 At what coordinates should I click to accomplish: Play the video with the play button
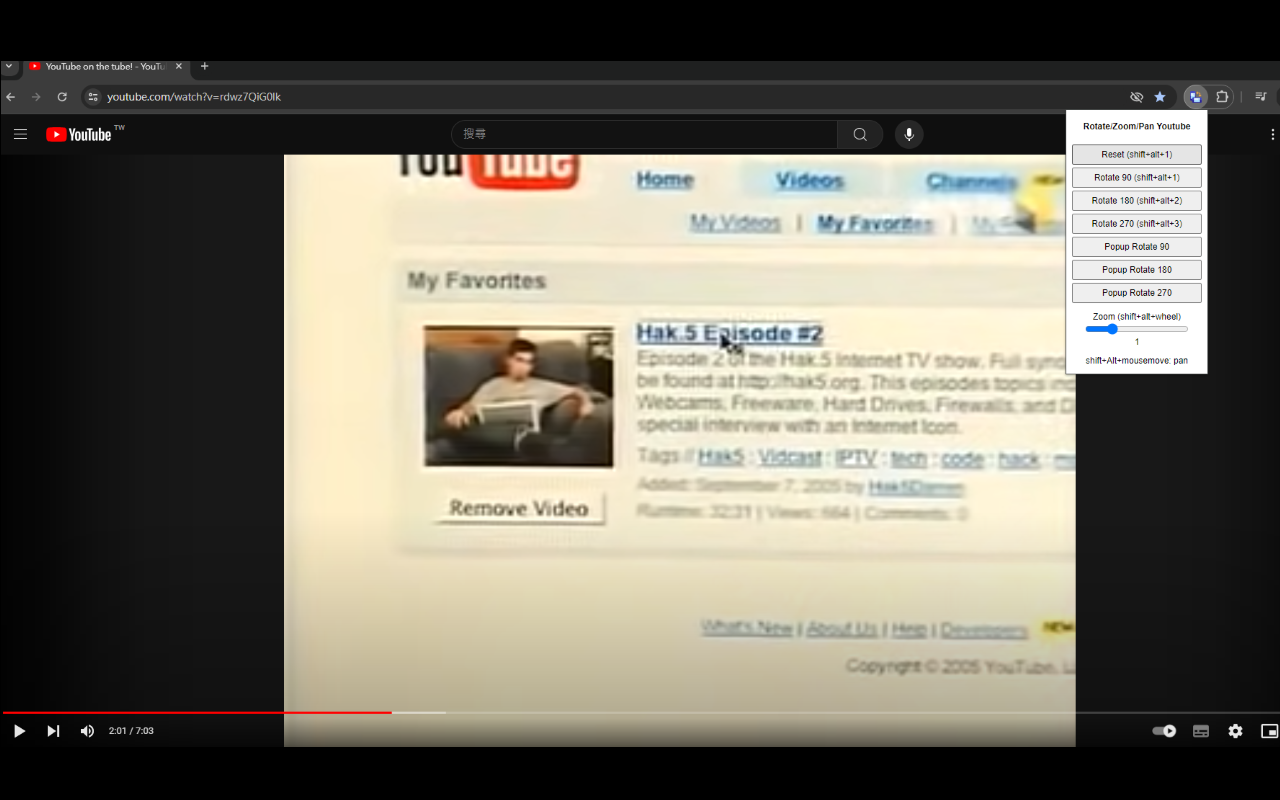[19, 731]
